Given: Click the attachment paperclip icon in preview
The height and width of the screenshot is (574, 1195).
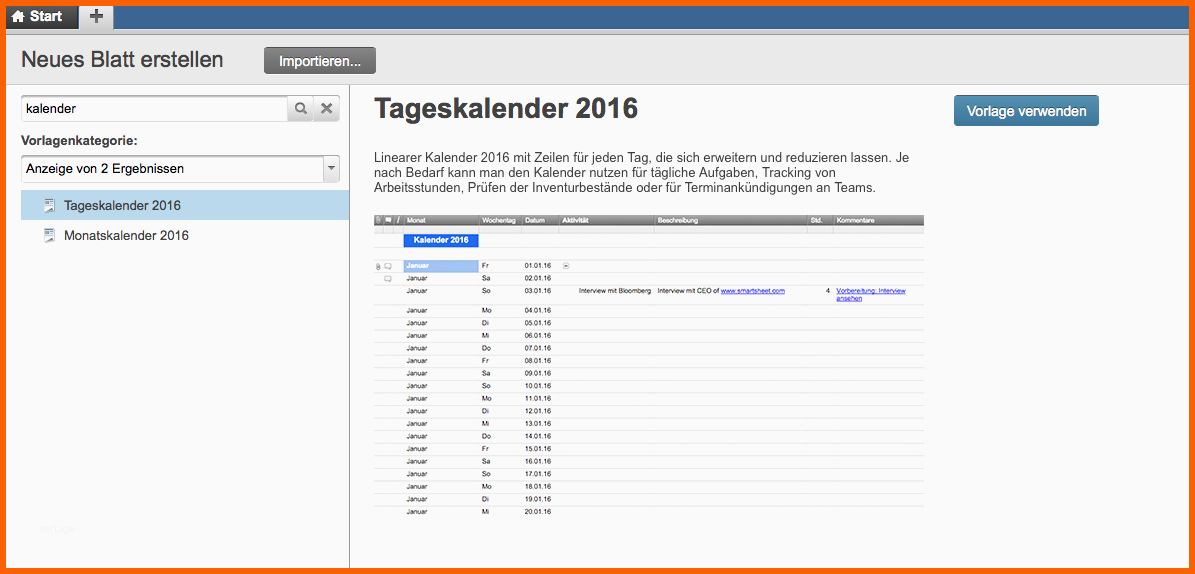Looking at the screenshot, I should [x=378, y=266].
